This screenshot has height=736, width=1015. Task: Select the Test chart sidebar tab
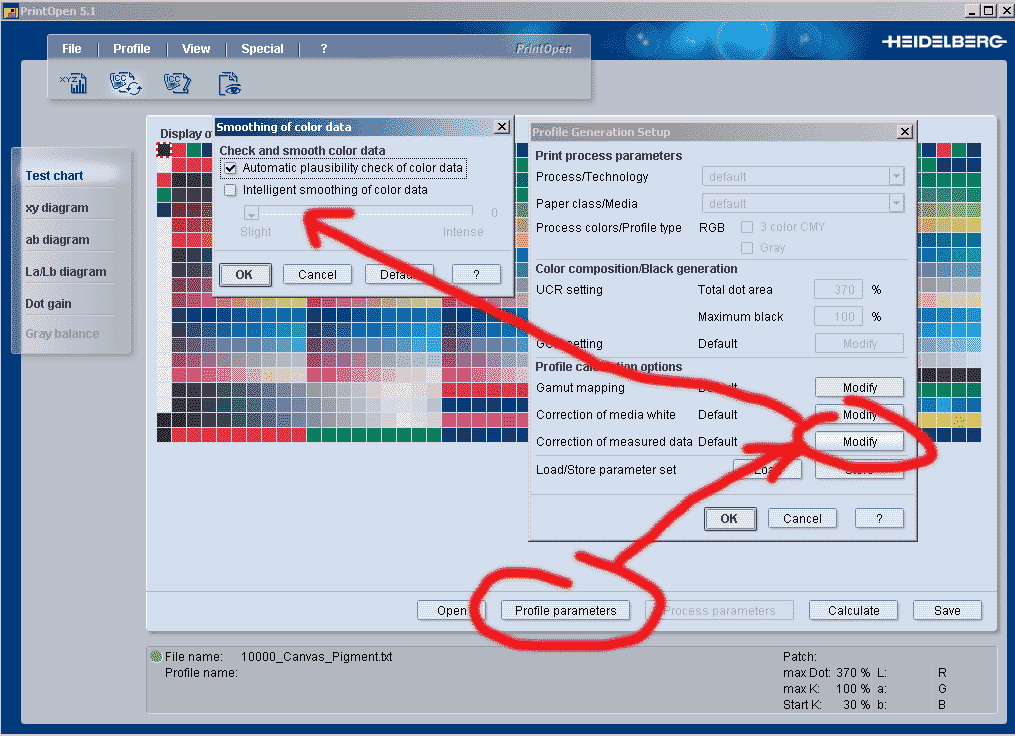point(54,175)
